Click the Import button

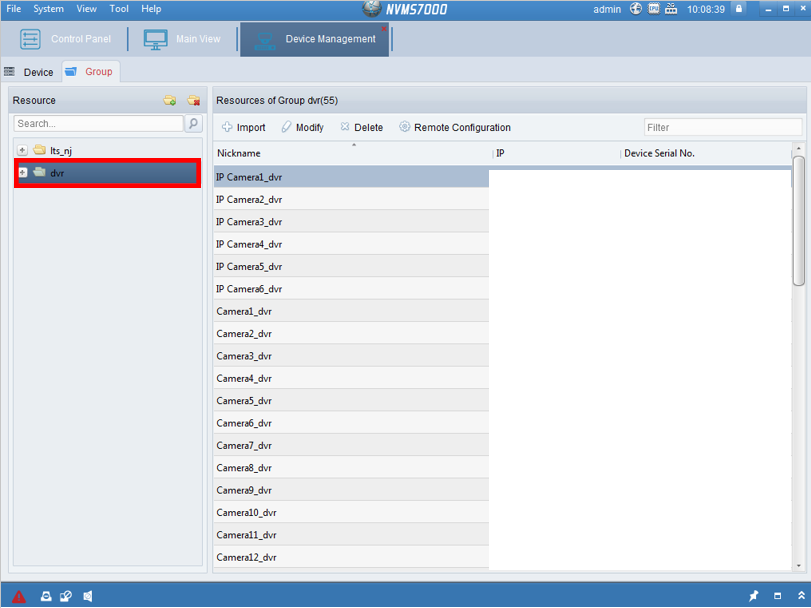(243, 127)
